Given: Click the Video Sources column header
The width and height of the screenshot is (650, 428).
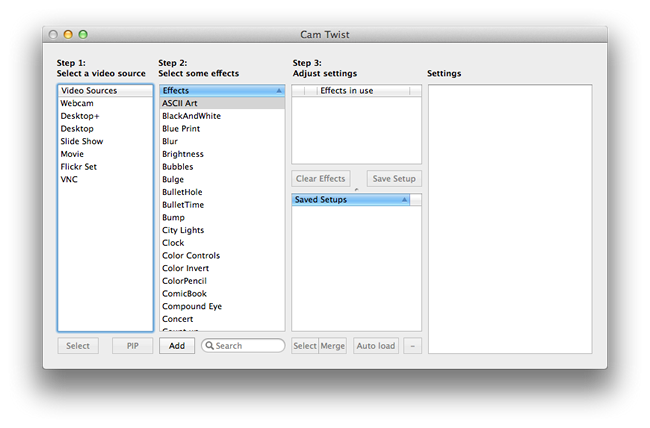Looking at the screenshot, I should click(105, 90).
